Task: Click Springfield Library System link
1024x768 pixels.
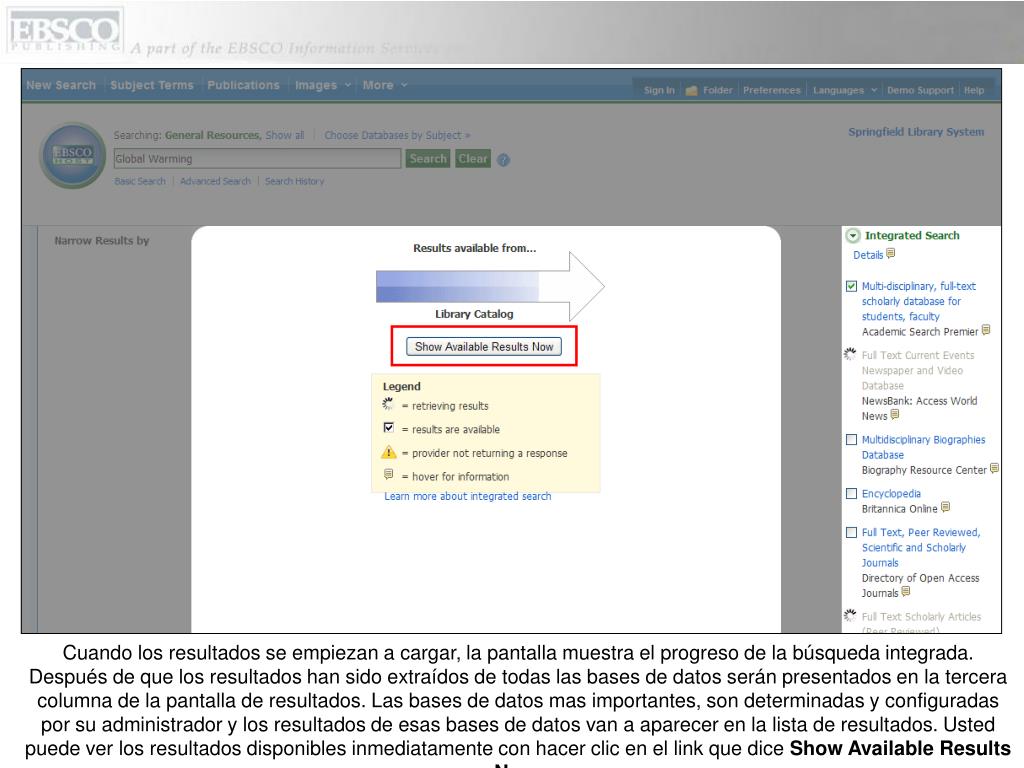Action: pos(916,132)
